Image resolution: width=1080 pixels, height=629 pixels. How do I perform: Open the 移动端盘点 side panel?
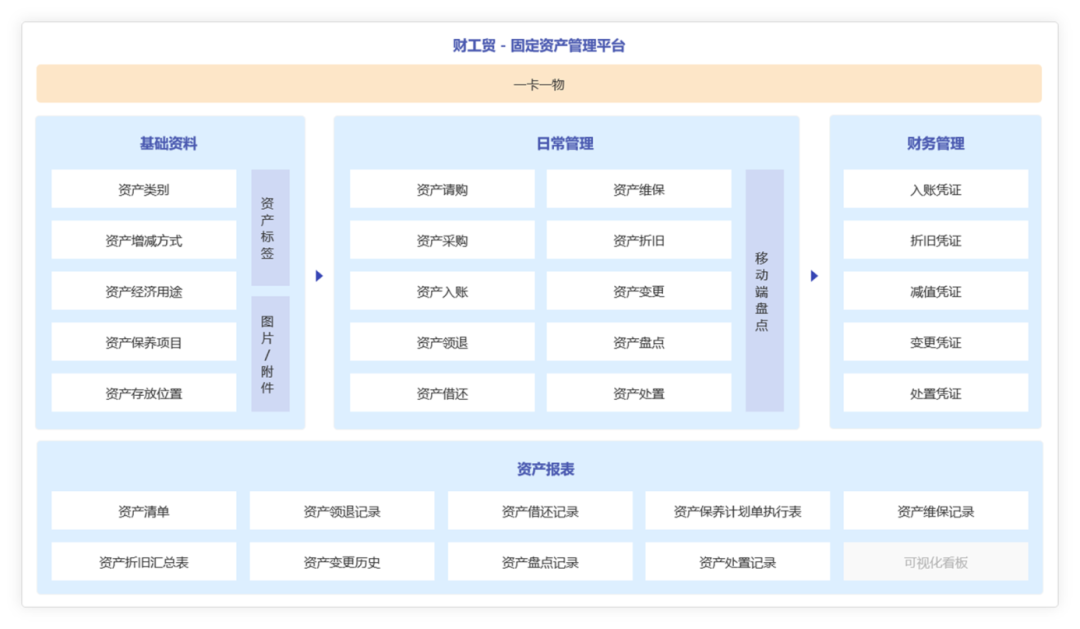(763, 290)
